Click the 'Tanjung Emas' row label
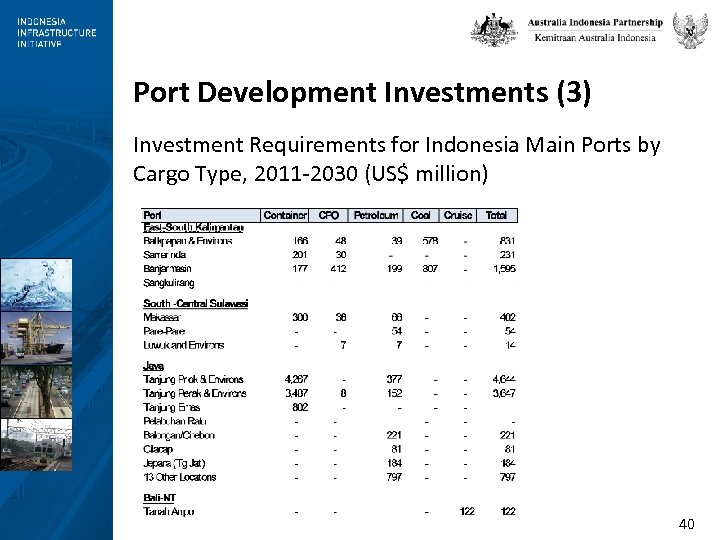Viewport: 720px width, 540px height. tap(172, 408)
